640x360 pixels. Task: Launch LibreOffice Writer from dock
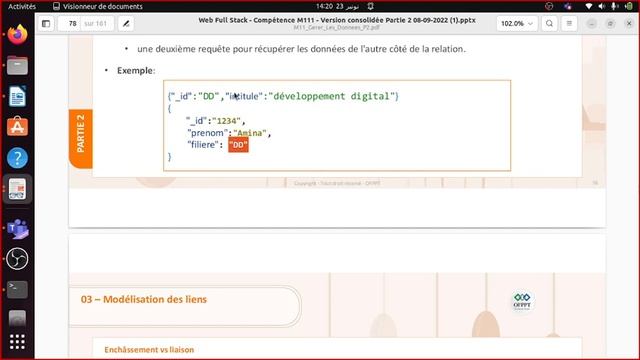tap(17, 96)
